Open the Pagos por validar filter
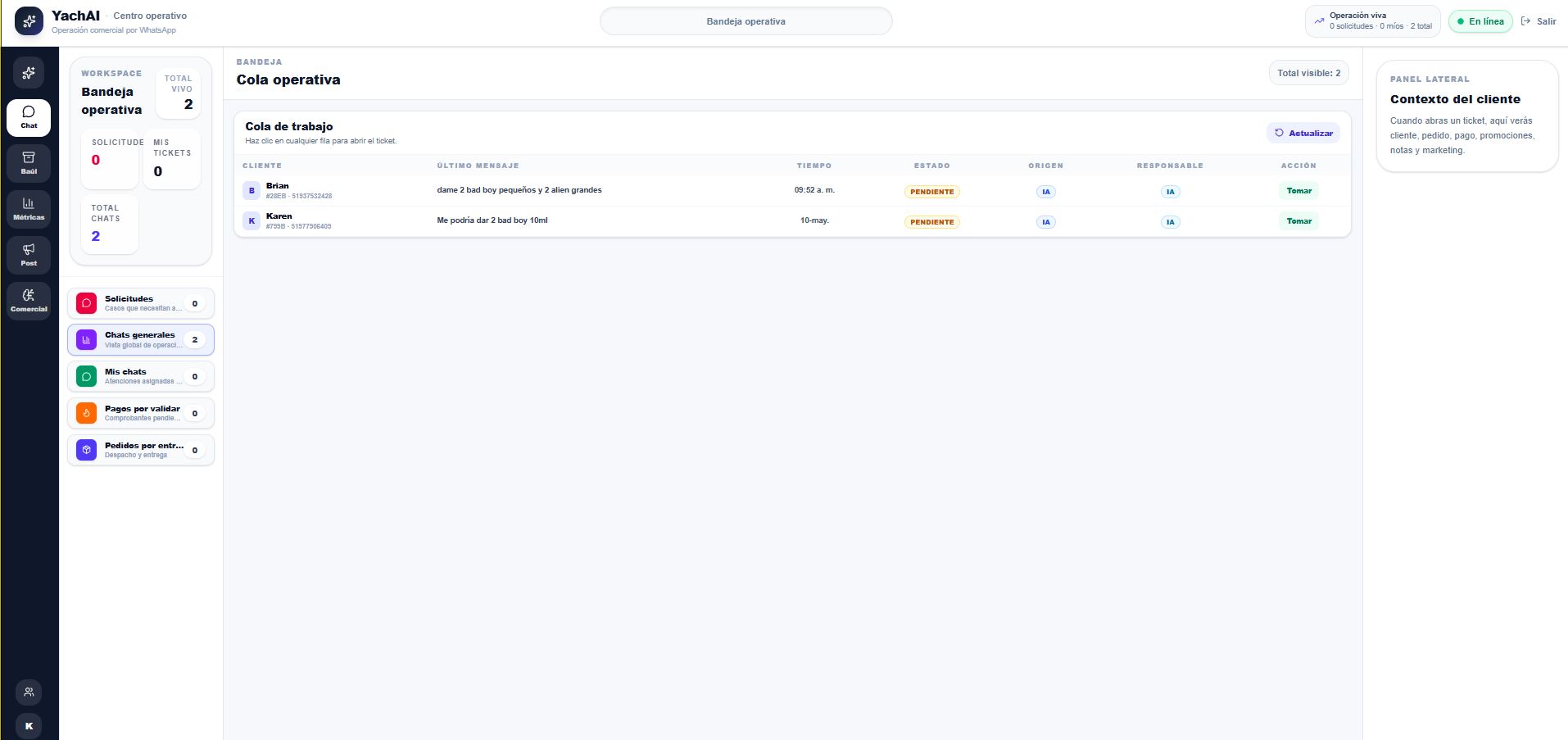This screenshot has width=1568, height=740. (141, 413)
